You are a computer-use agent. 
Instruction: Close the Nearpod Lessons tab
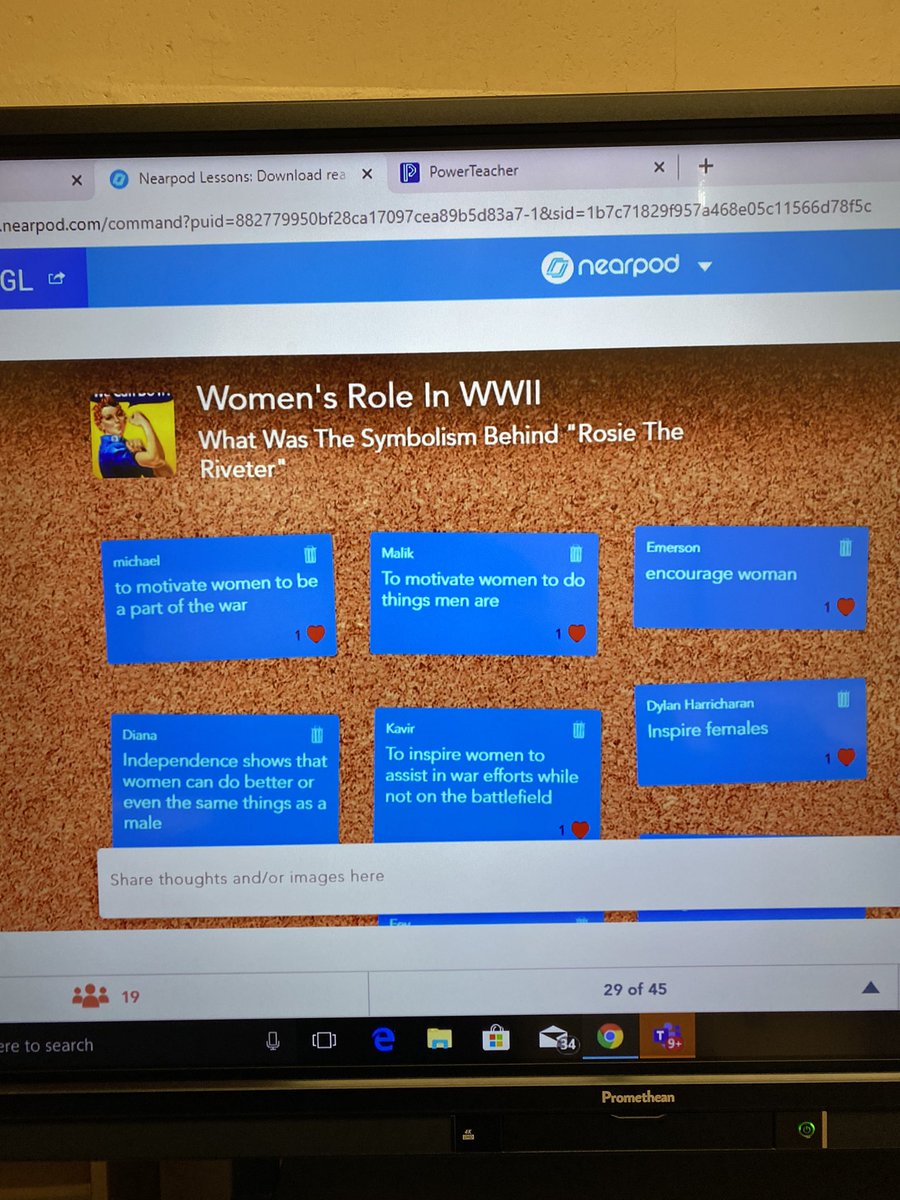click(367, 175)
